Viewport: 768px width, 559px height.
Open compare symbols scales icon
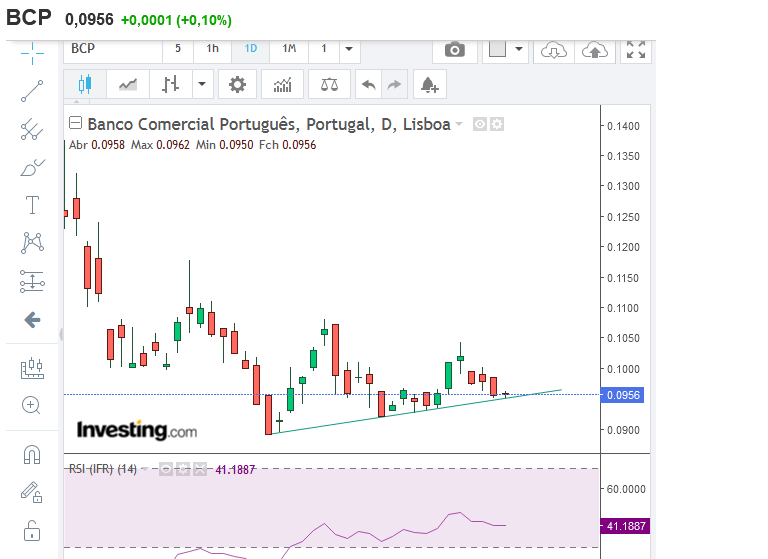click(329, 85)
